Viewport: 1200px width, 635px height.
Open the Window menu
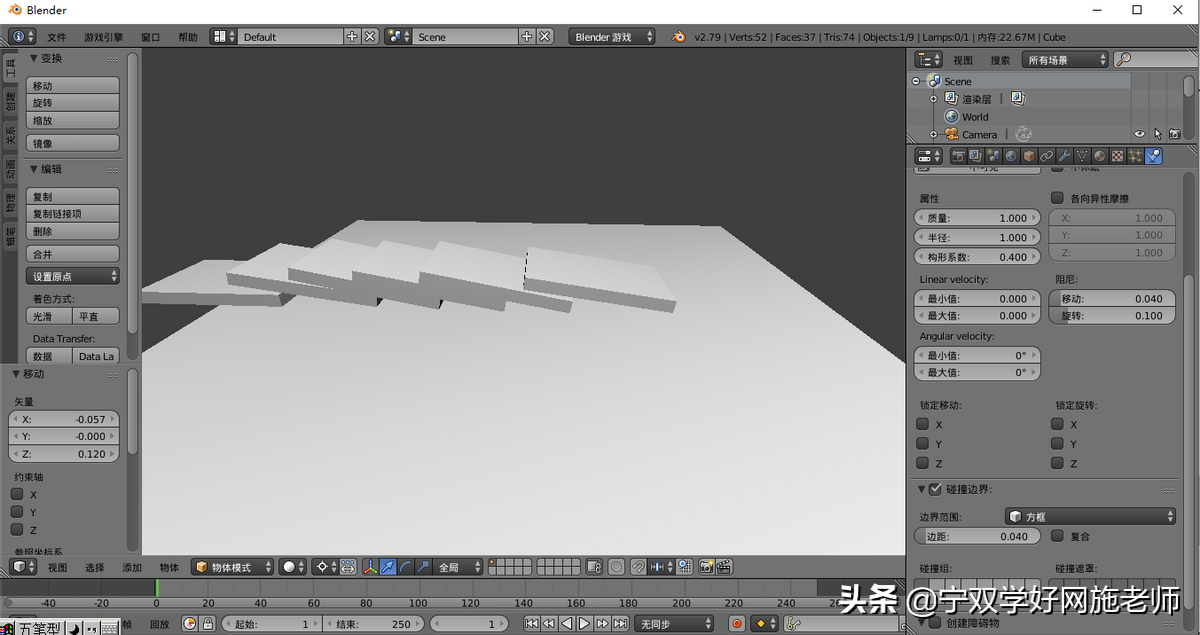click(150, 37)
